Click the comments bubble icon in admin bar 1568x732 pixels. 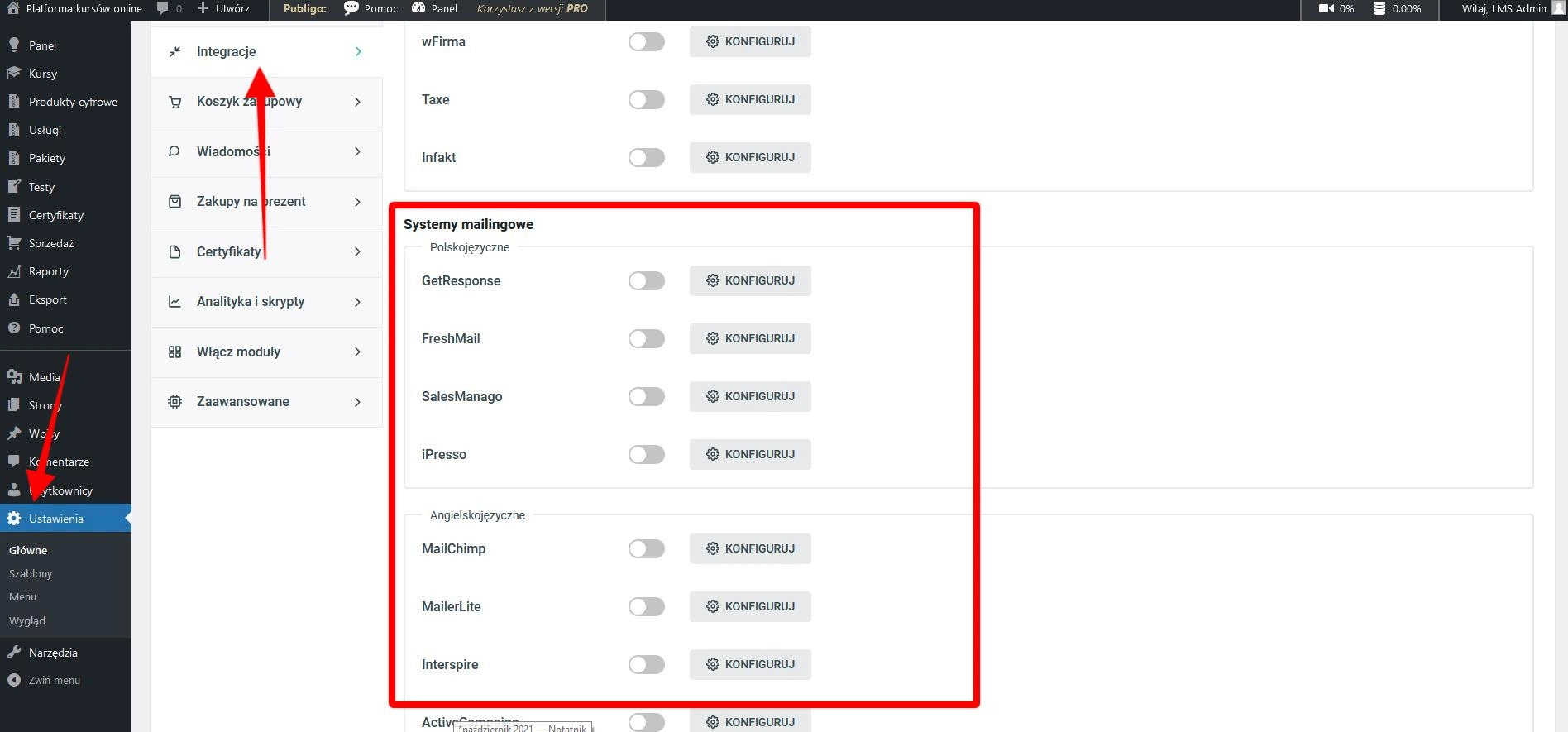(163, 8)
